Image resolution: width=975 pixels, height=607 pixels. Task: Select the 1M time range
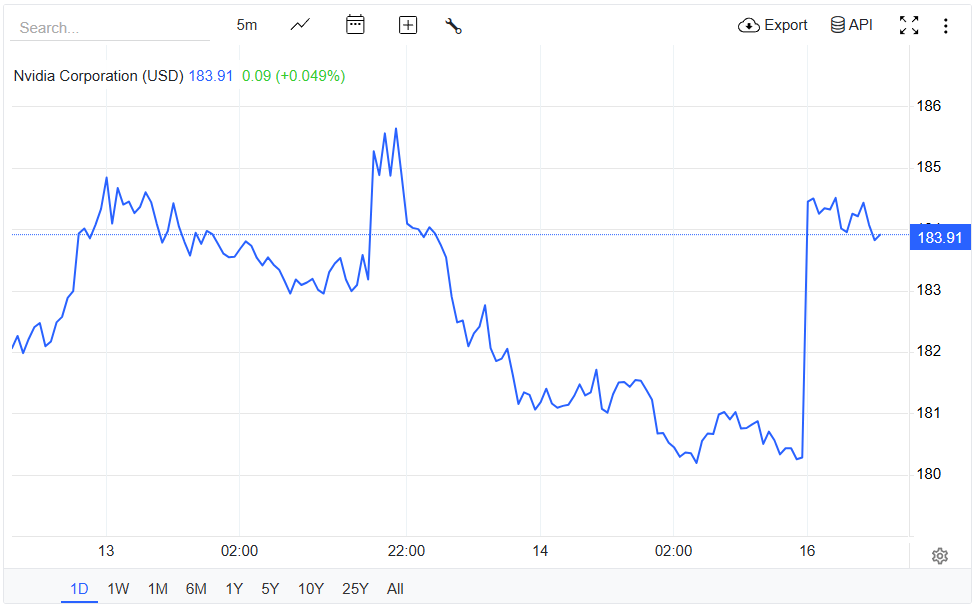(x=157, y=589)
